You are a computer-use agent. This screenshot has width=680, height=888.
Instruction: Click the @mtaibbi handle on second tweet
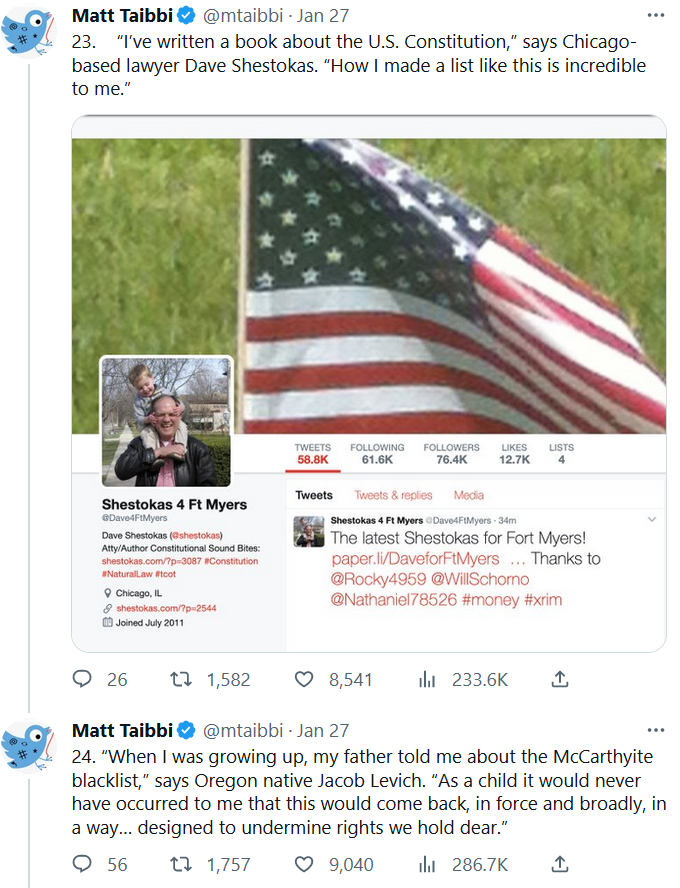click(241, 729)
